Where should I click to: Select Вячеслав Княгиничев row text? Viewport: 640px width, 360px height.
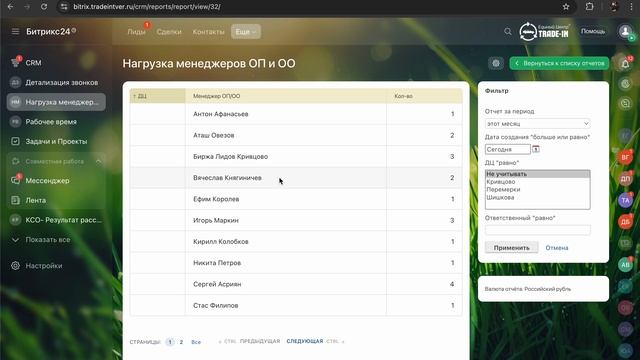point(227,178)
